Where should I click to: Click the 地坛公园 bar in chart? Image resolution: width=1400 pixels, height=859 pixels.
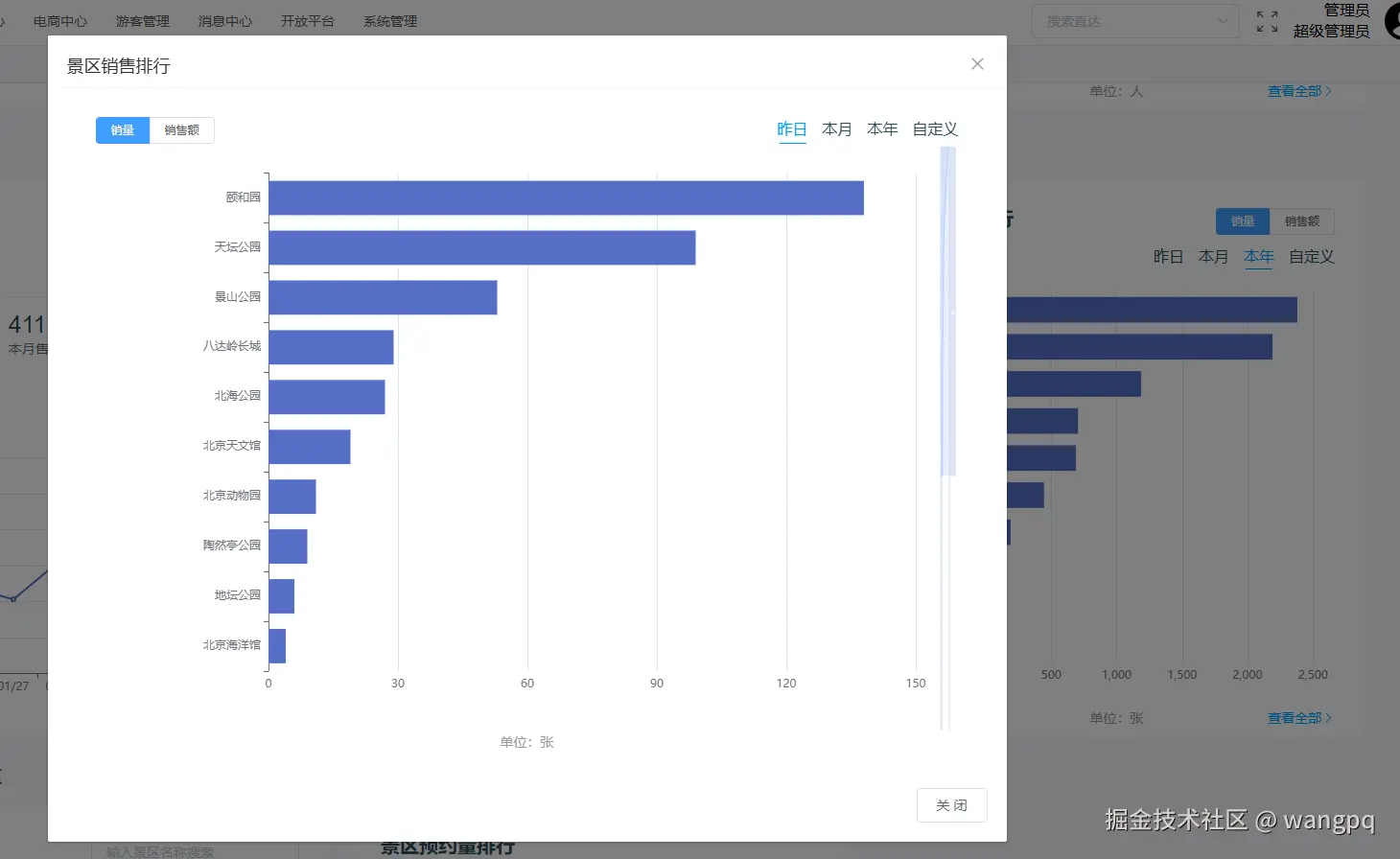(281, 596)
